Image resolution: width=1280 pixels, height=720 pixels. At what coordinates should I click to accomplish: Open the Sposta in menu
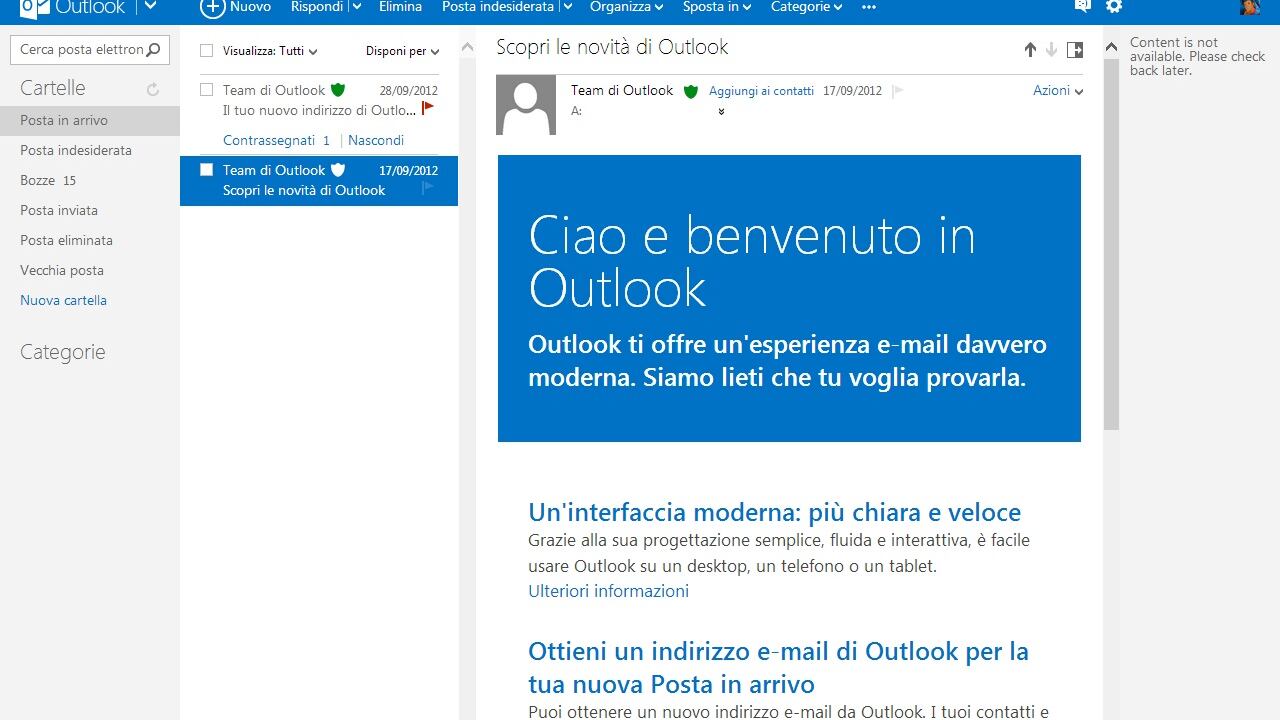pos(716,6)
